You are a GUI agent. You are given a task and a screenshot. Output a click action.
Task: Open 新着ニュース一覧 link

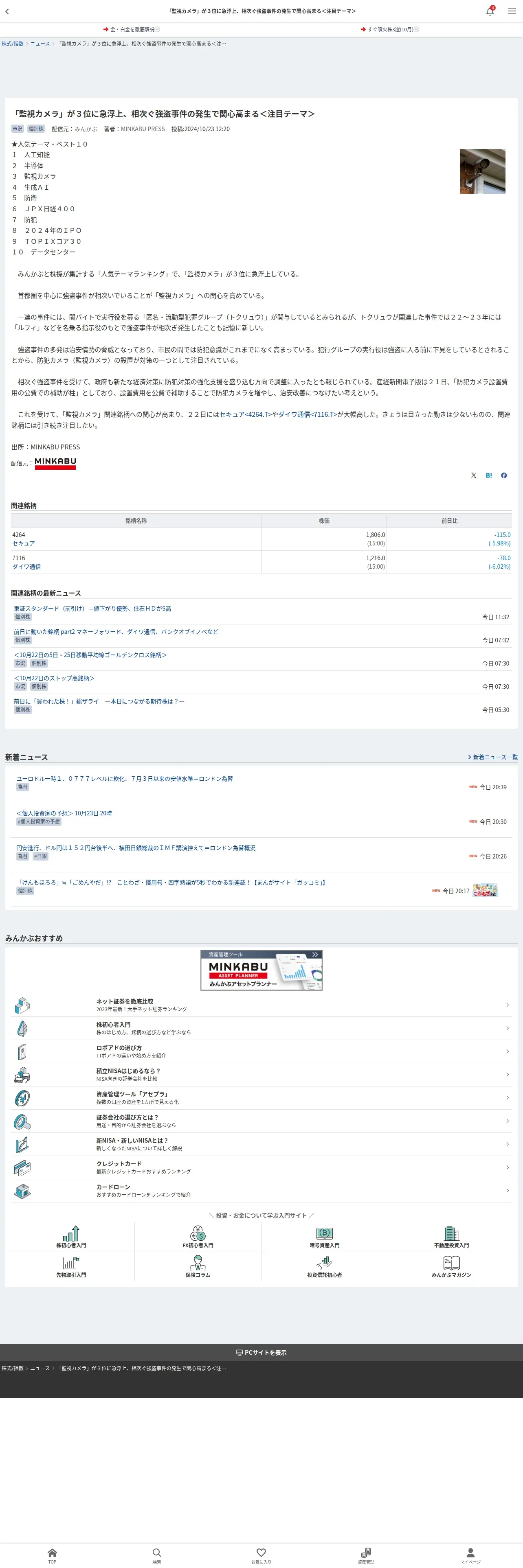[x=492, y=757]
